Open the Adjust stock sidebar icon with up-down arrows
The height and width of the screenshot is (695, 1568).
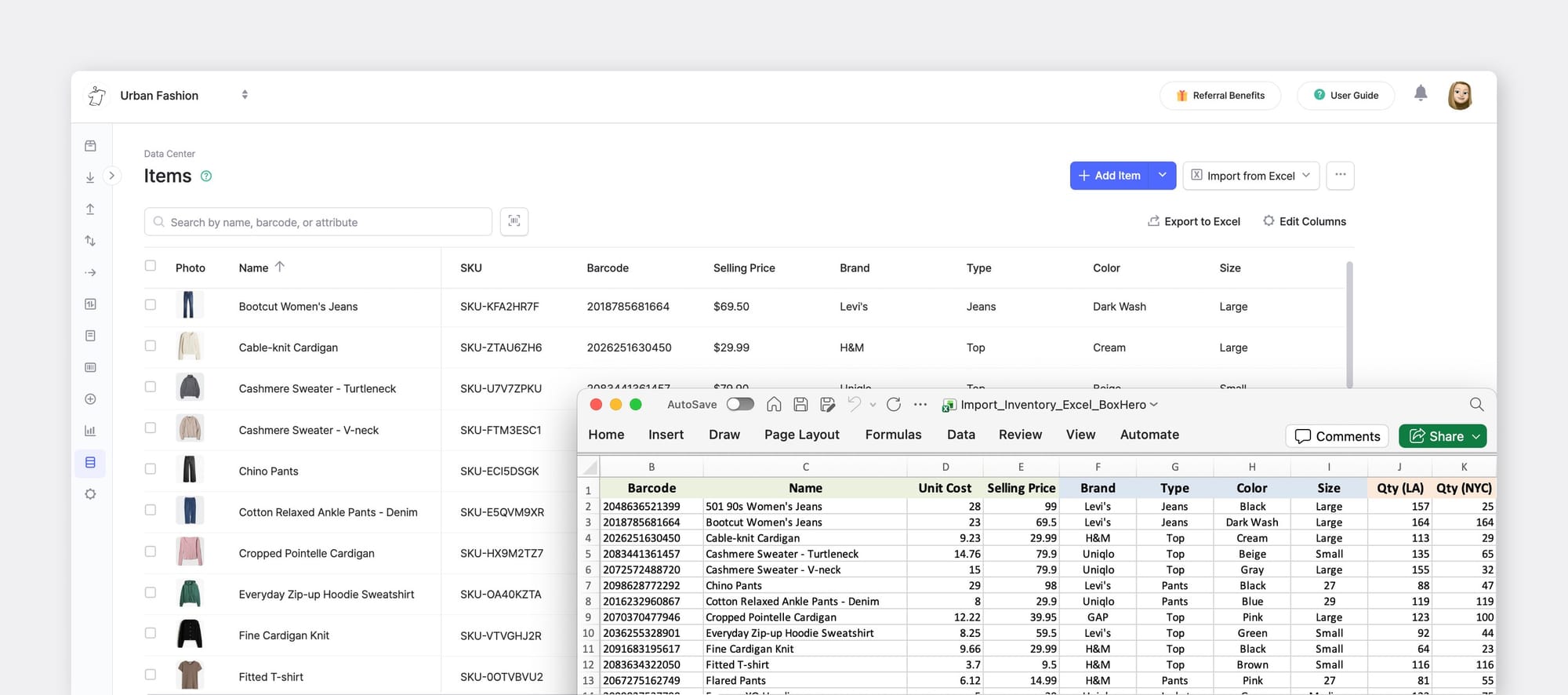(x=90, y=241)
